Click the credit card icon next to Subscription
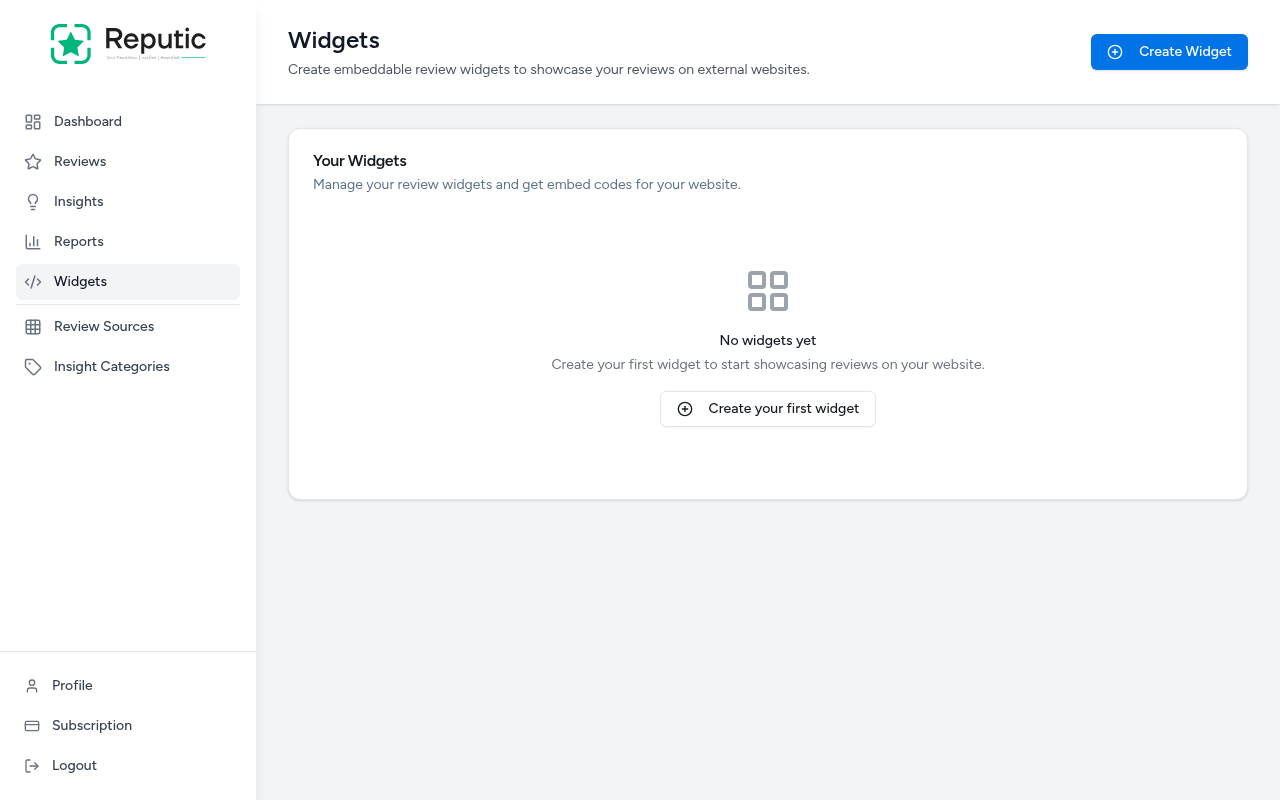1280x800 pixels. (32, 725)
